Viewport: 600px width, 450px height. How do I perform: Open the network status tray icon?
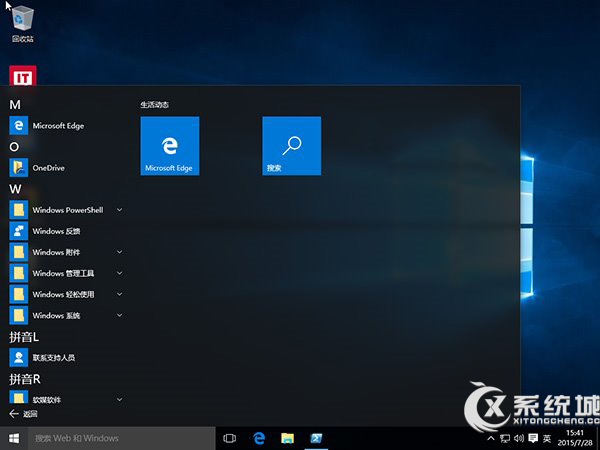click(x=505, y=439)
